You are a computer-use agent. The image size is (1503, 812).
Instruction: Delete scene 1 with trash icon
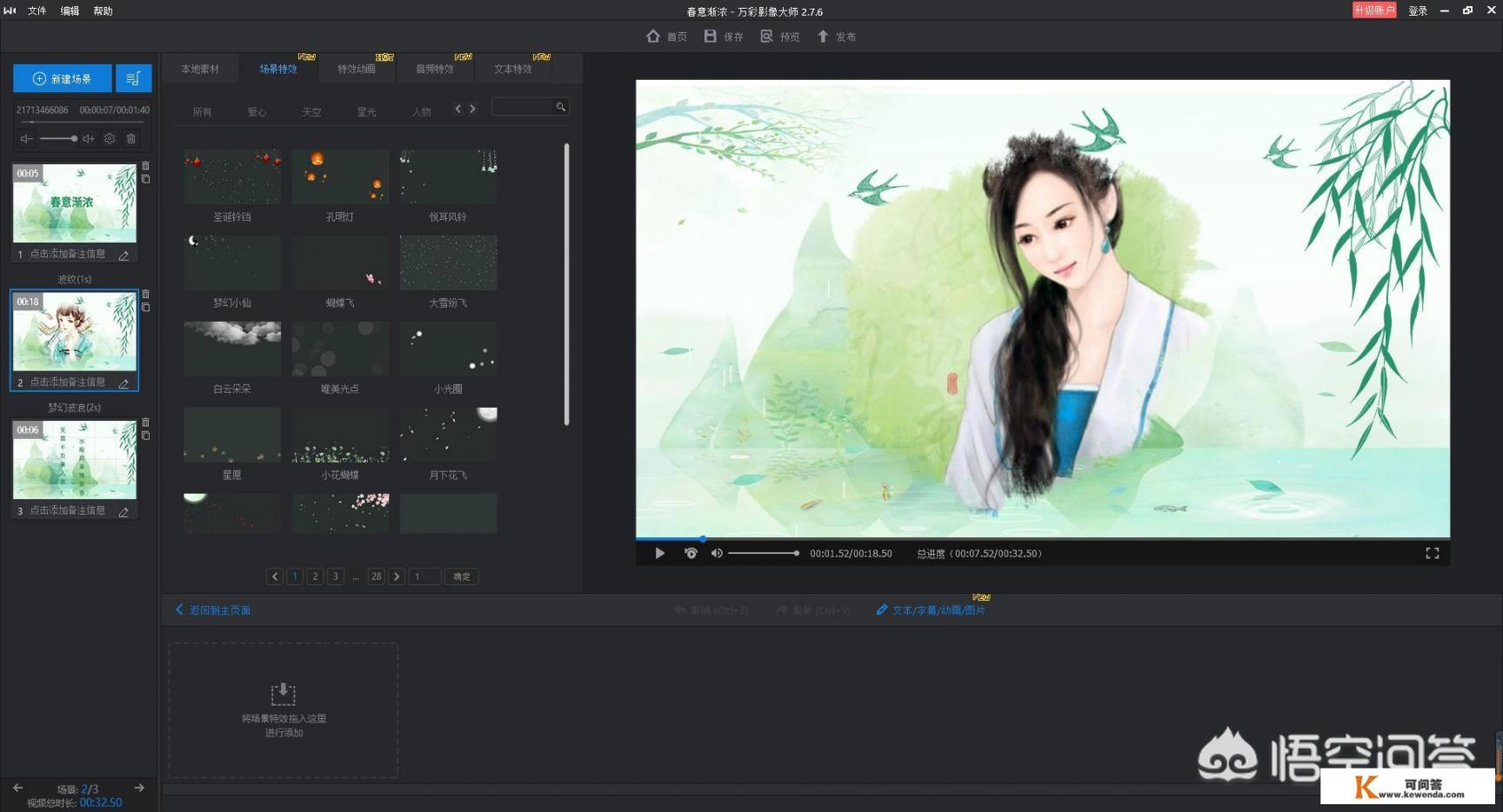pyautogui.click(x=145, y=165)
